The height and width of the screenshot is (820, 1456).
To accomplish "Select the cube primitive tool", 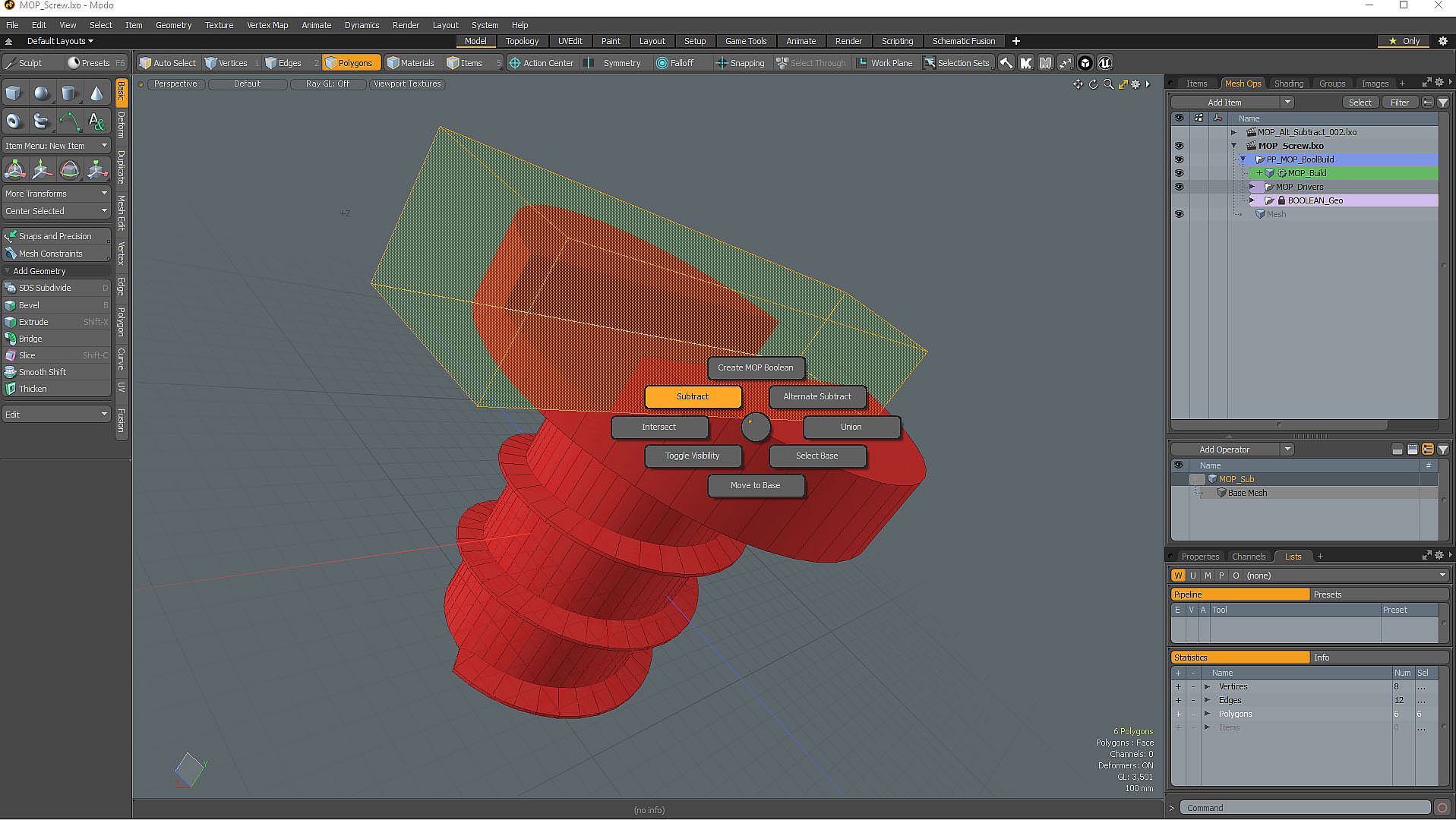I will point(14,93).
